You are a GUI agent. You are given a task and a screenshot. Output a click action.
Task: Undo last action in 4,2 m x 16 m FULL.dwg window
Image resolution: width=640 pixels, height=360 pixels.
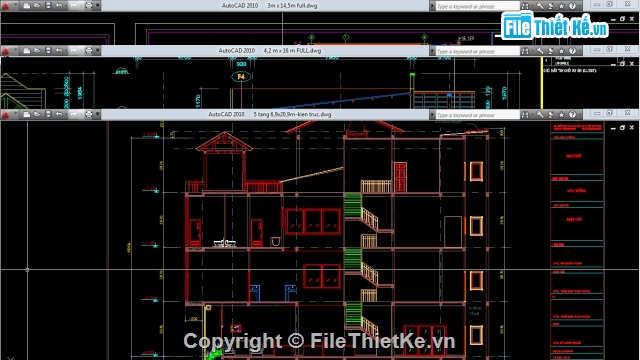pos(59,51)
